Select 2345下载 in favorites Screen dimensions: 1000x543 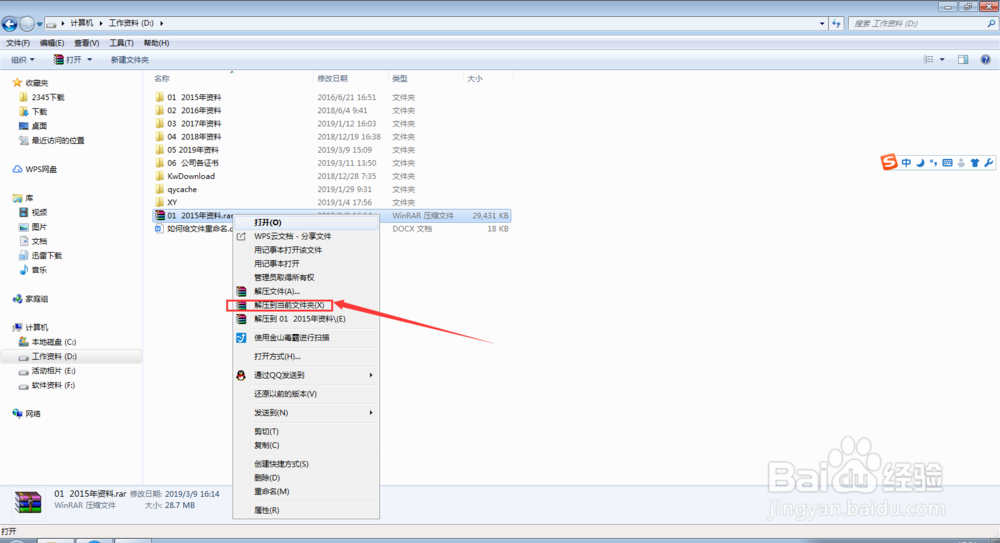click(x=48, y=97)
